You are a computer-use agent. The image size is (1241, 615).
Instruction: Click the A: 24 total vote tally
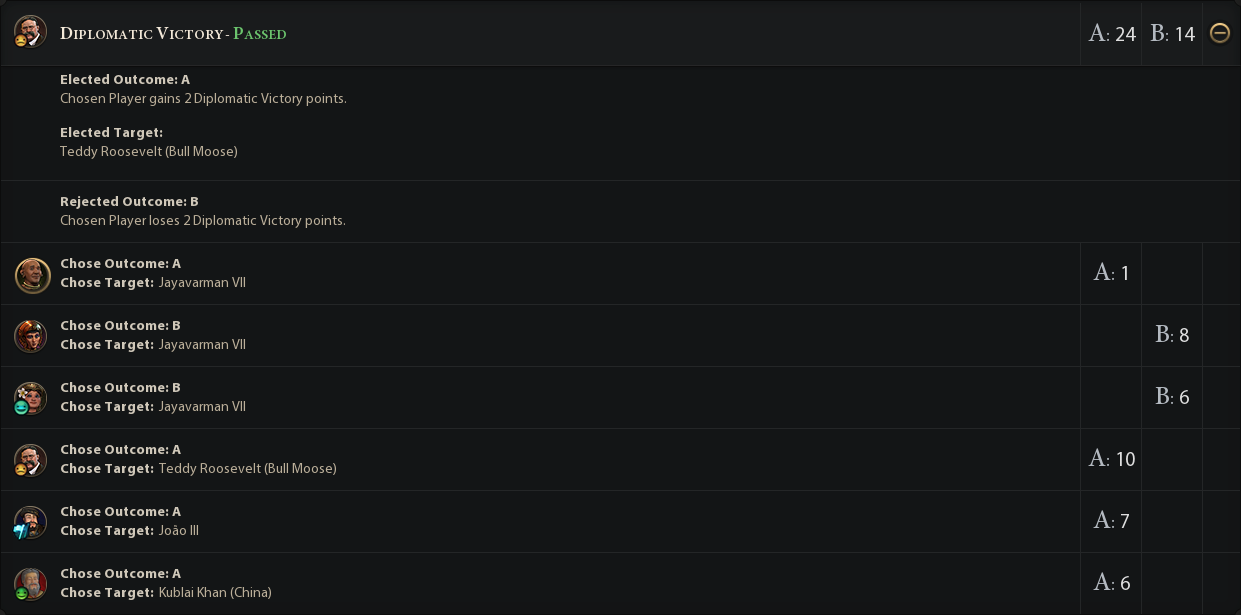pyautogui.click(x=1112, y=34)
